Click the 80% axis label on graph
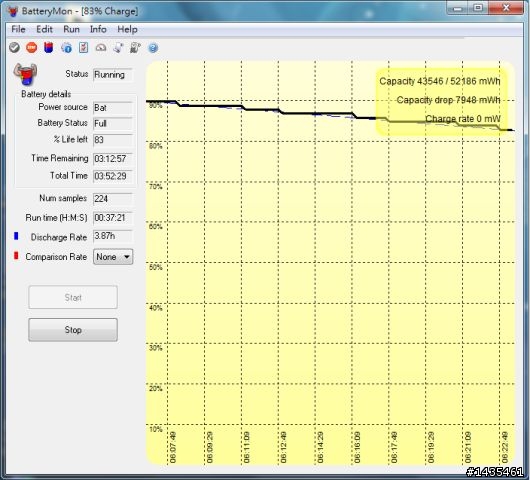This screenshot has height=480, width=530. click(x=155, y=146)
